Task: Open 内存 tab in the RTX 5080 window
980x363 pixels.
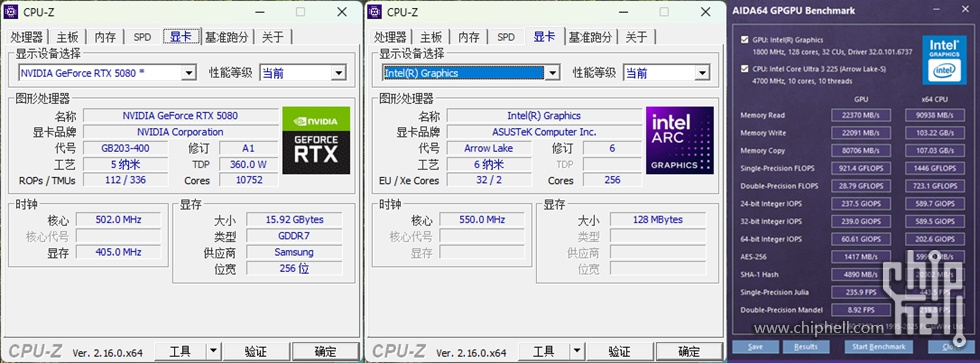Action: tap(105, 37)
